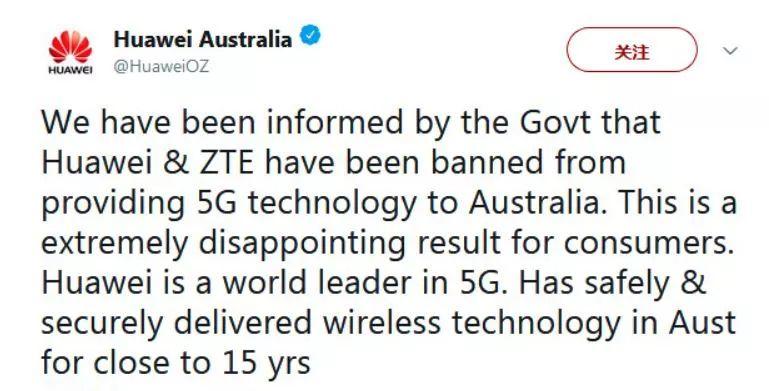Click 'Aust' at the sixth line's end
Image resolution: width=769 pixels, height=391 pixels.
pyautogui.click(x=702, y=324)
